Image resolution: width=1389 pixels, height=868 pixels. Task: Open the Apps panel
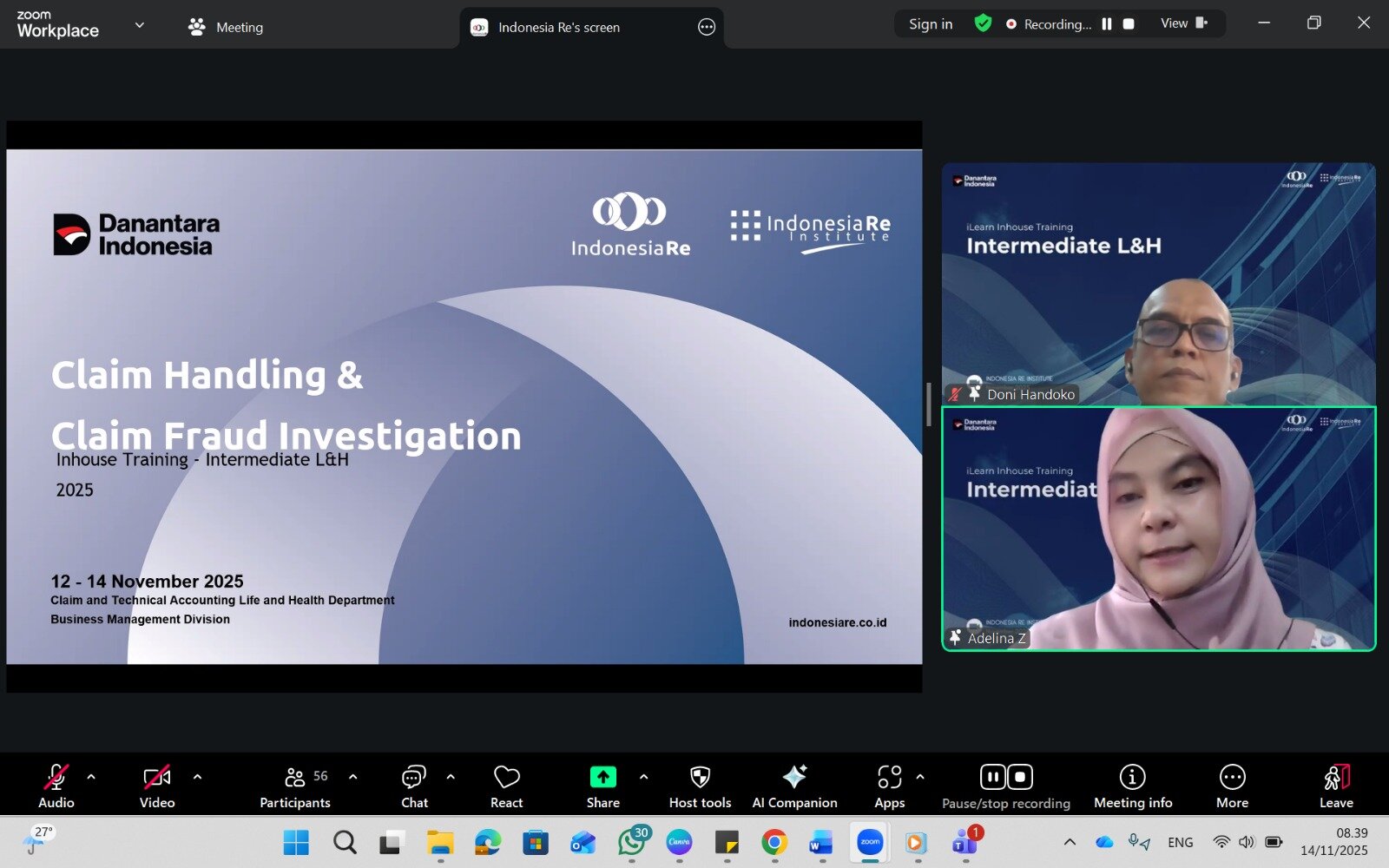point(889,786)
